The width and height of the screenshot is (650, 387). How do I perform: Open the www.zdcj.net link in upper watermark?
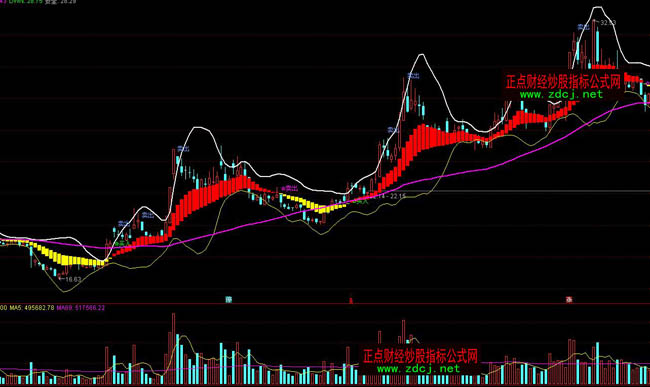click(561, 94)
